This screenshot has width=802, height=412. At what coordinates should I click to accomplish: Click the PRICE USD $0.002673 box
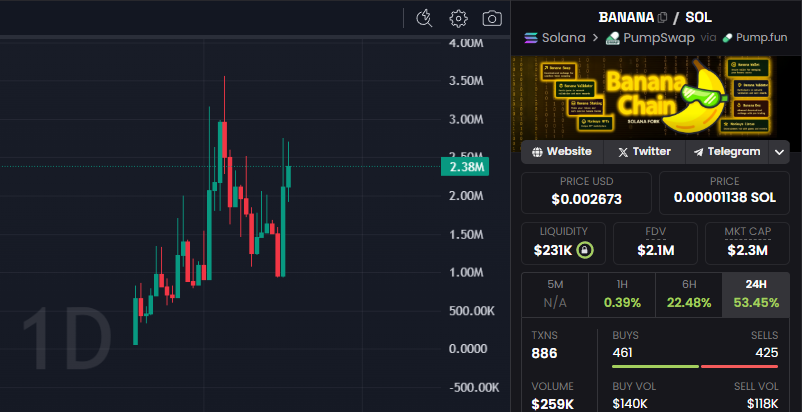coord(586,193)
